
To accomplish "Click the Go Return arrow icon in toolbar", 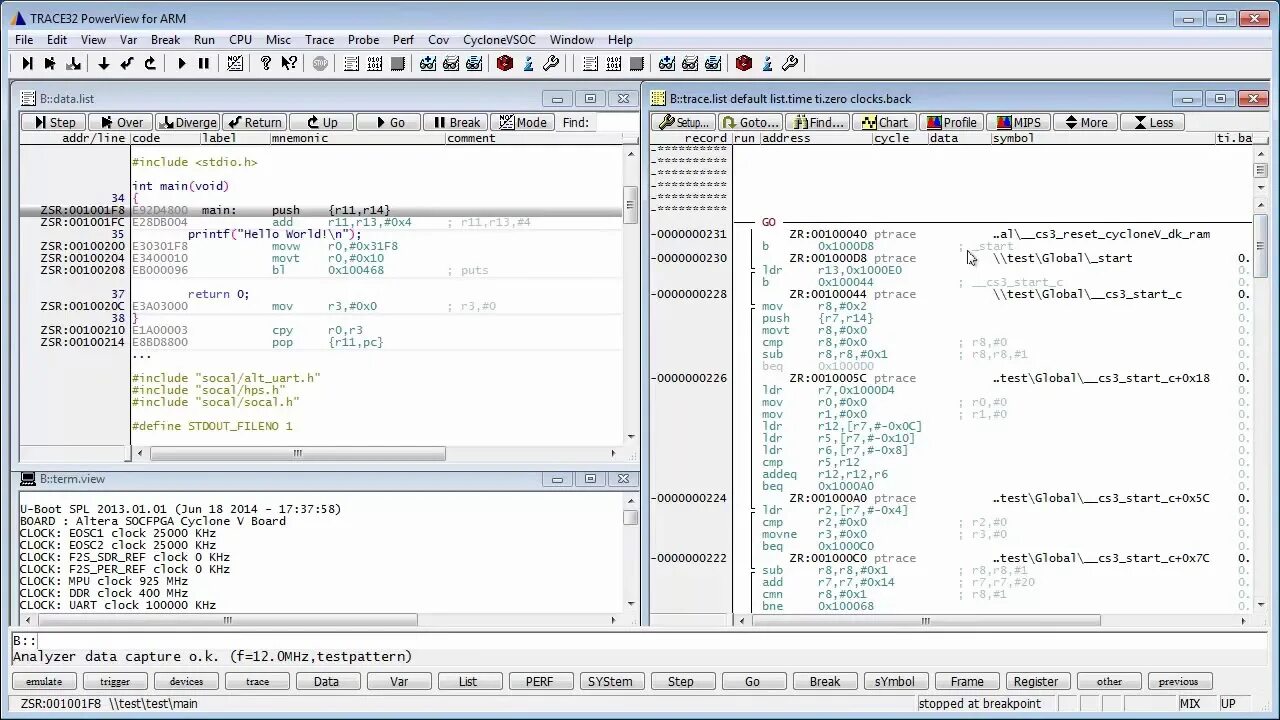I will 127,63.
